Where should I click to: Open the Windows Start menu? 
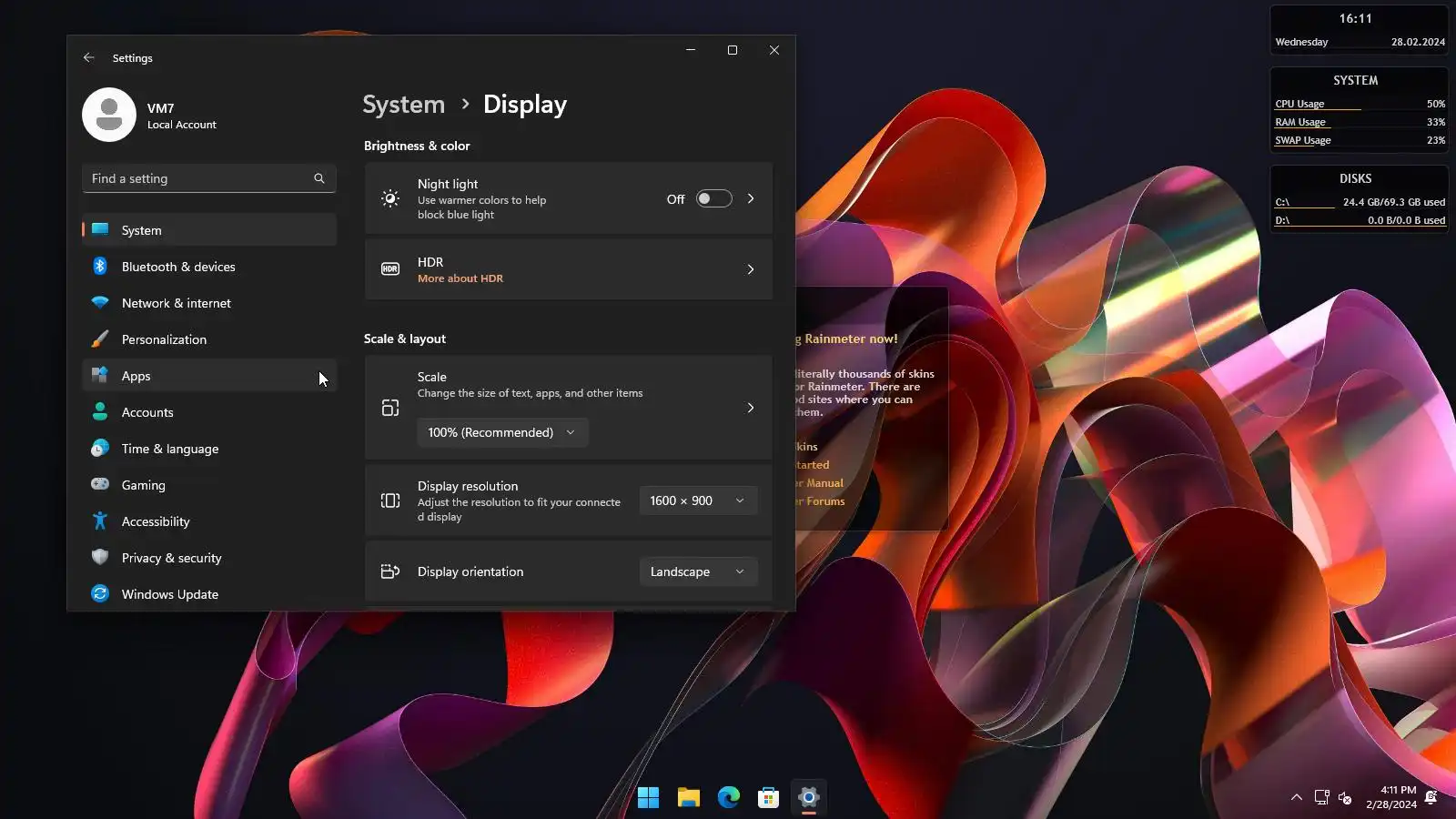(x=649, y=798)
